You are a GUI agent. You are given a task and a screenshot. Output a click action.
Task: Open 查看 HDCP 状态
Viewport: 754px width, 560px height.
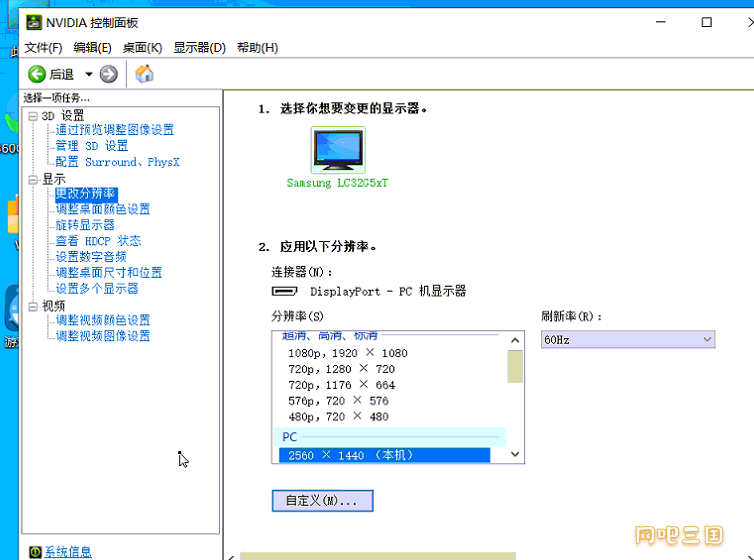pos(98,241)
